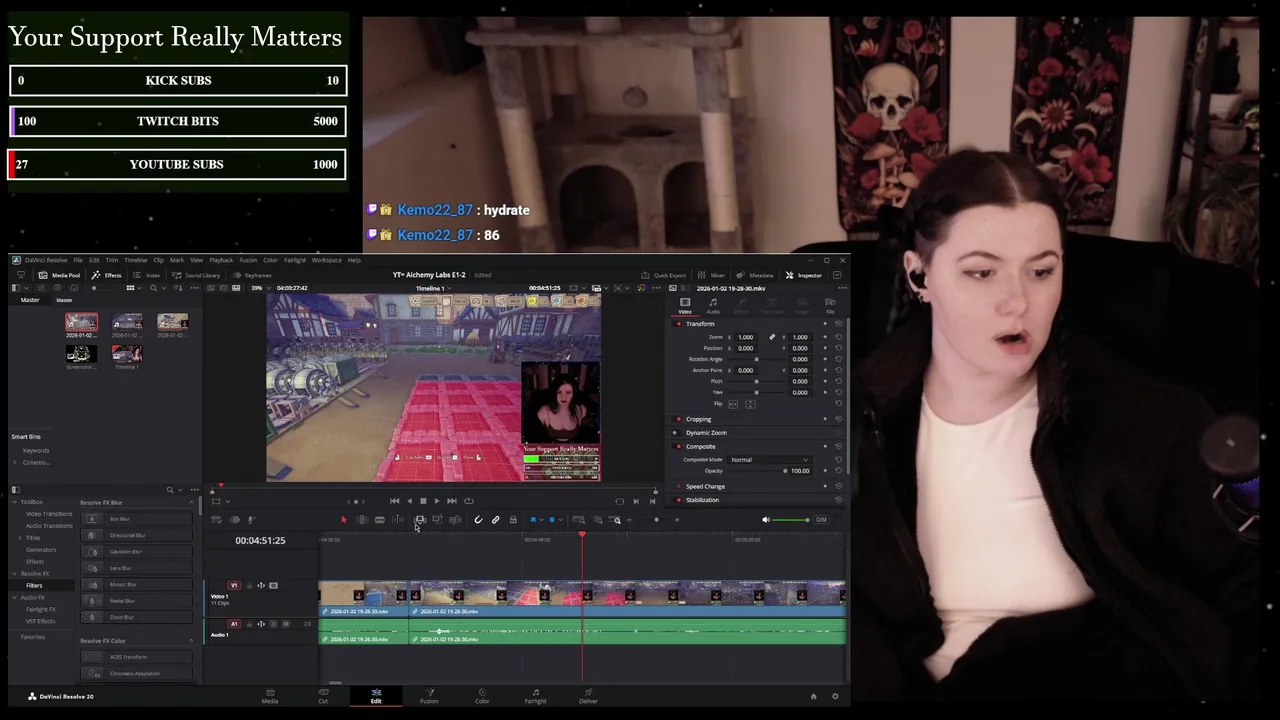Collapse the Resolve FX Blur effects group
Image resolution: width=1280 pixels, height=720 pixels.
(x=191, y=502)
